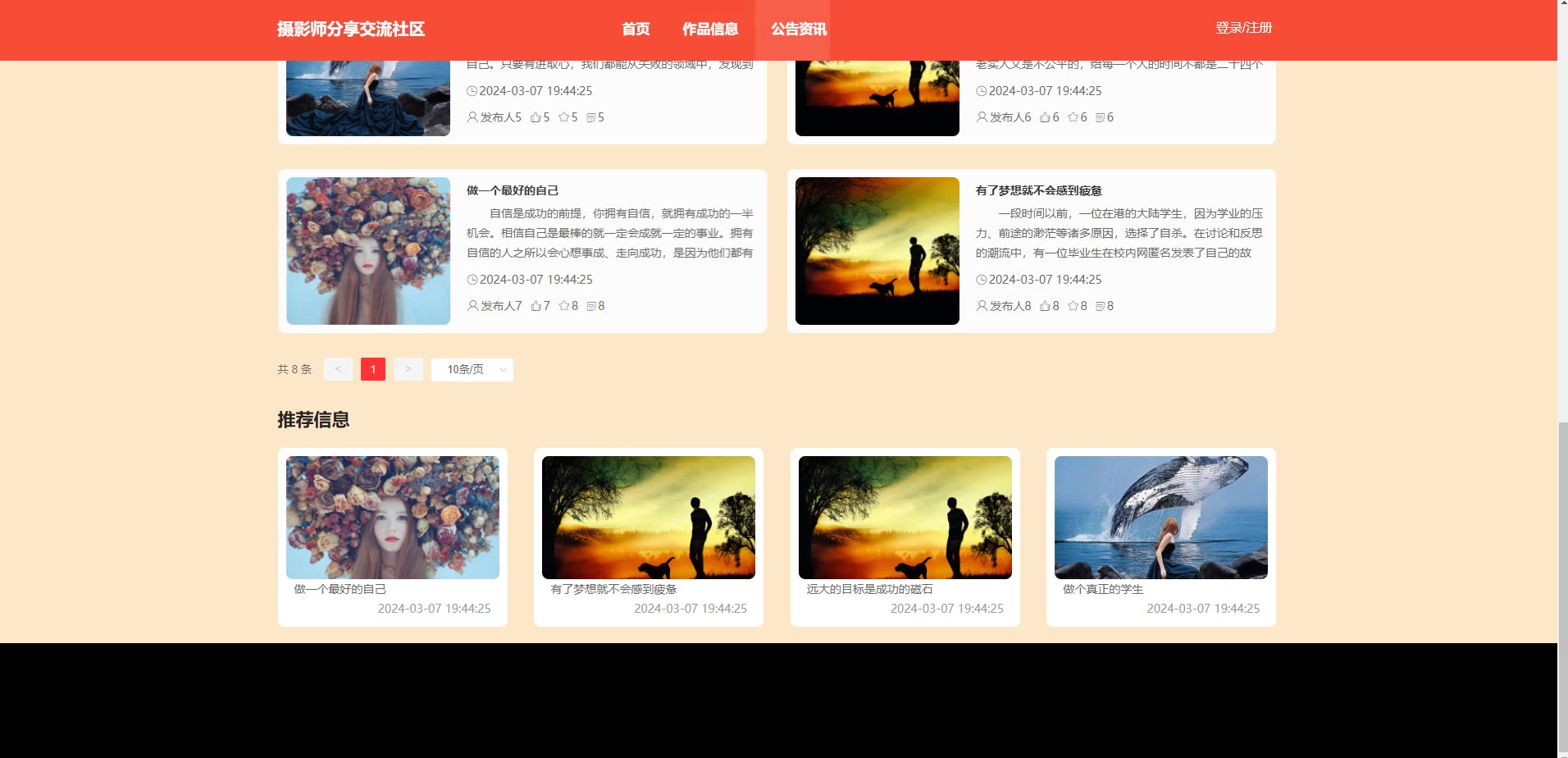Click the next page arrow button
The width and height of the screenshot is (1568, 758).
[x=408, y=369]
